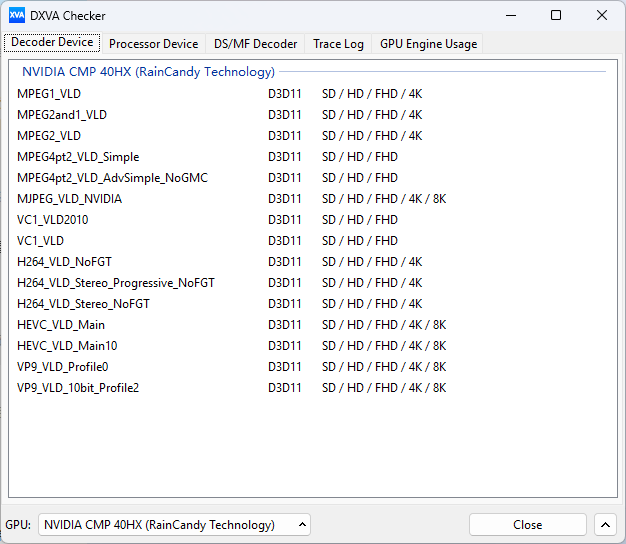Image resolution: width=626 pixels, height=544 pixels.
Task: Select the Decoder Device tab
Action: point(52,43)
